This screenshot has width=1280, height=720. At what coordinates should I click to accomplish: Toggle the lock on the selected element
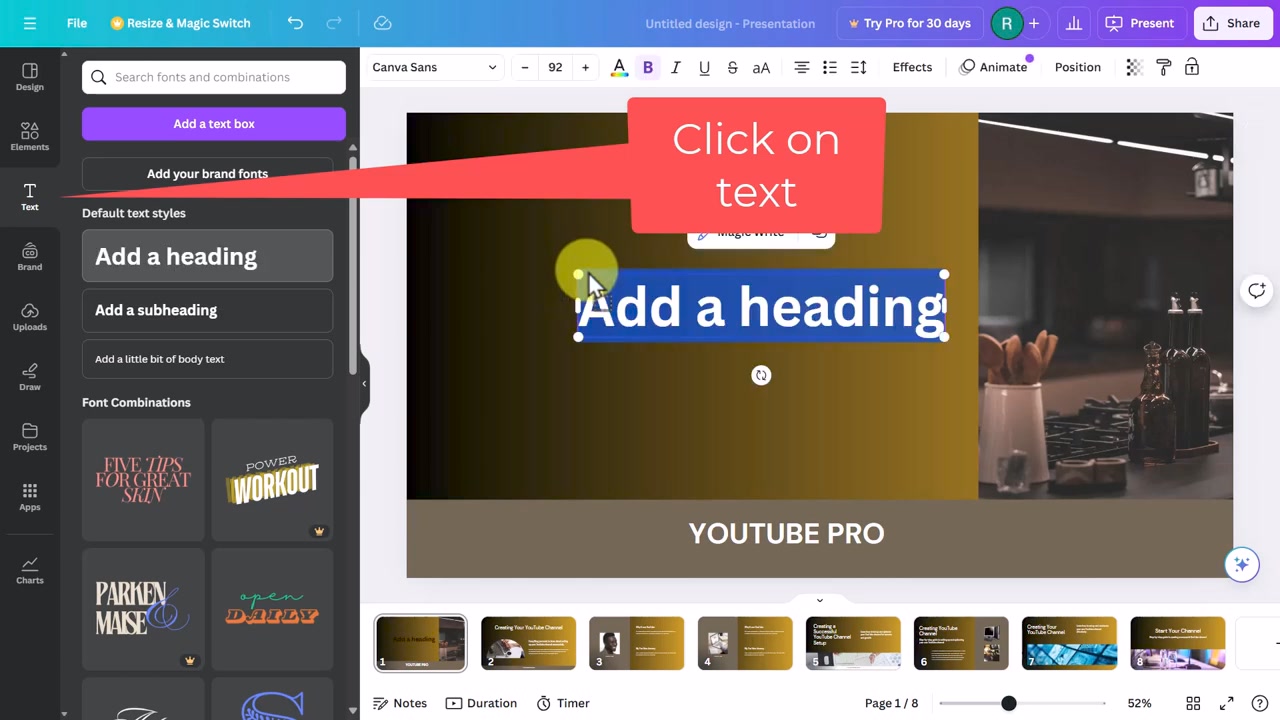pos(1192,67)
